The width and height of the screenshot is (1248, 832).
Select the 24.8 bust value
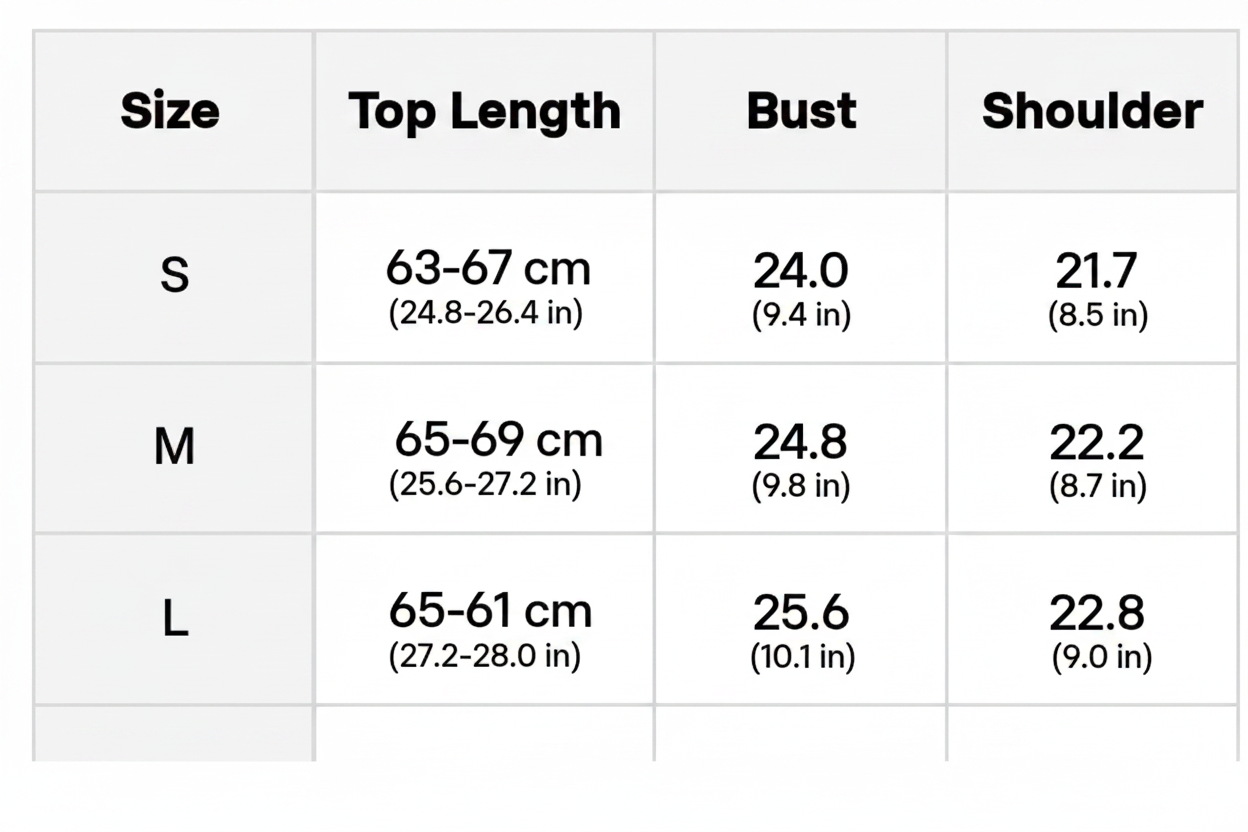(801, 441)
